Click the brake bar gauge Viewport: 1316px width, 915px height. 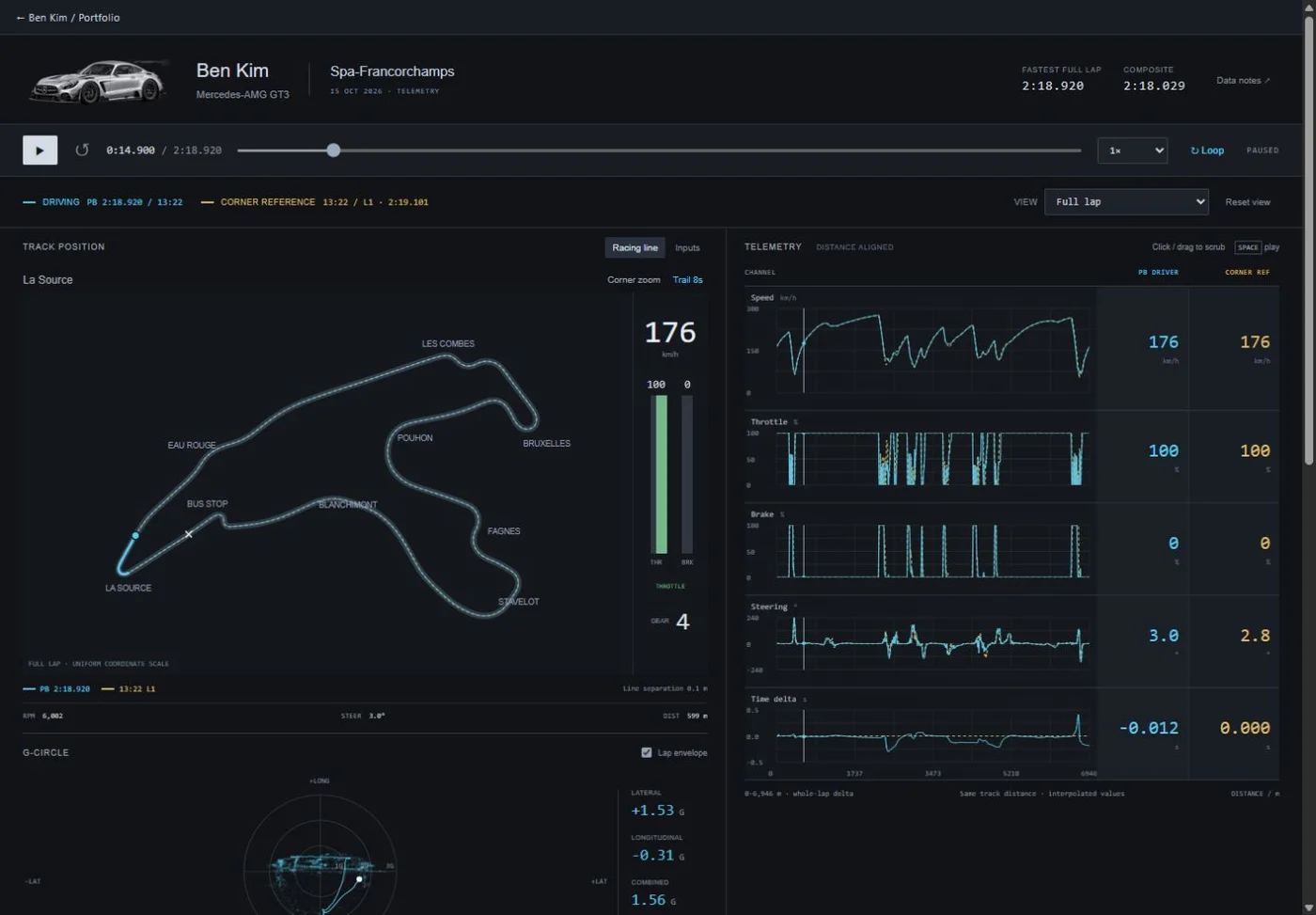click(687, 474)
